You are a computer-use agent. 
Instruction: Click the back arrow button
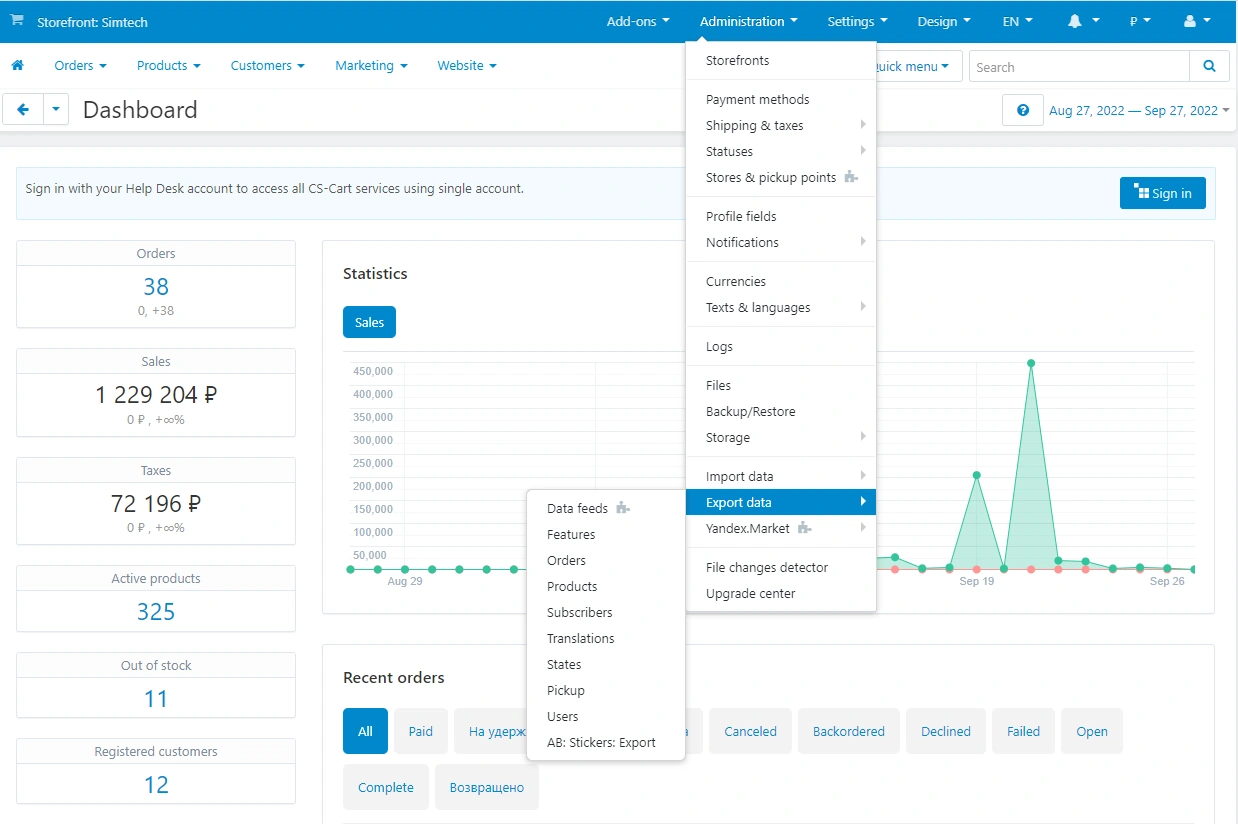click(x=23, y=110)
